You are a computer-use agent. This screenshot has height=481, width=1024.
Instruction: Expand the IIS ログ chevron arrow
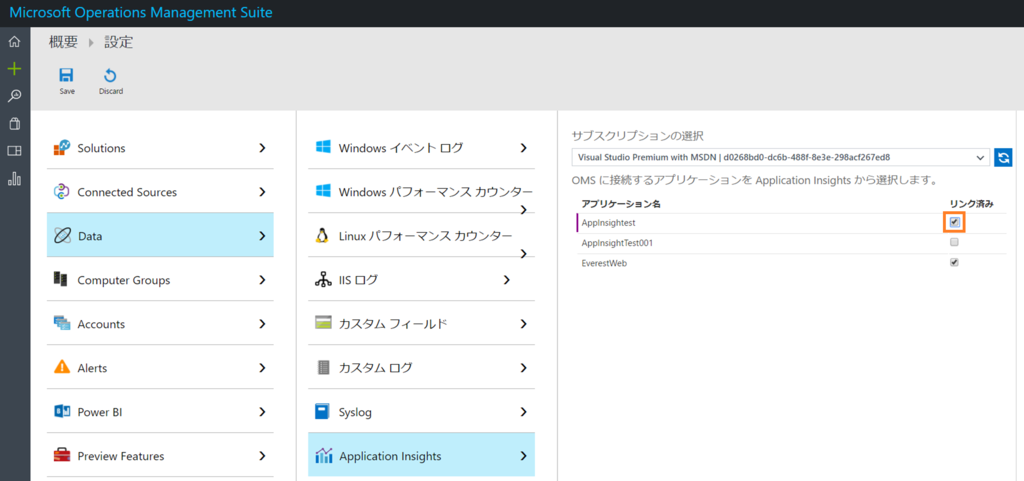click(507, 280)
